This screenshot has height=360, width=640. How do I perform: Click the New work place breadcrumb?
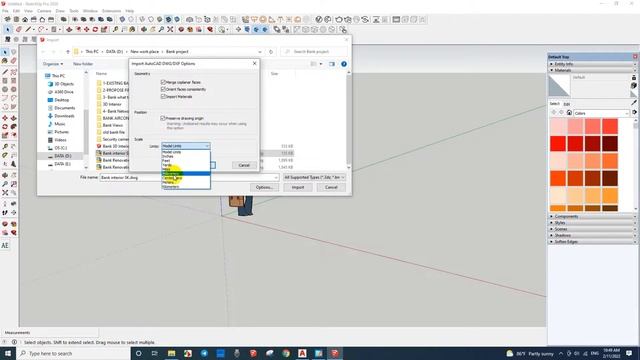tap(144, 52)
